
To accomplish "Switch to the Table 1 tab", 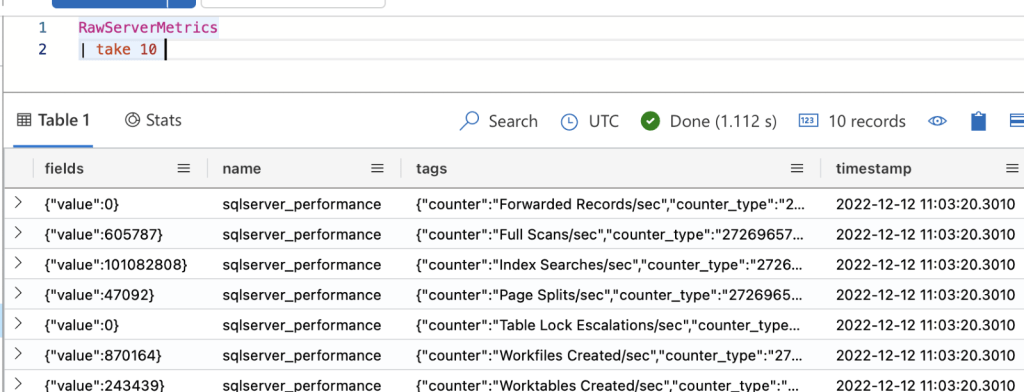I will point(53,120).
